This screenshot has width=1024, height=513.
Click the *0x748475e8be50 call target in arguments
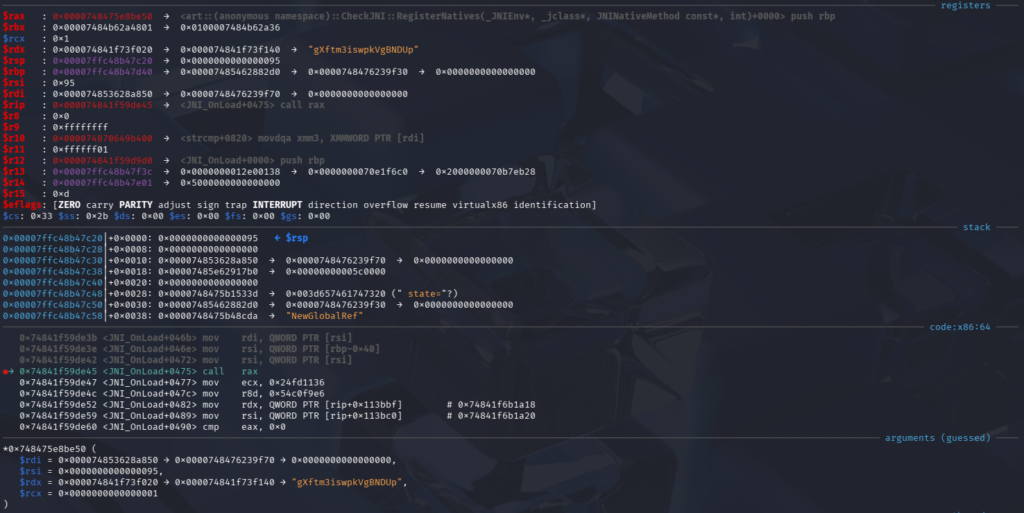pyautogui.click(x=44, y=449)
